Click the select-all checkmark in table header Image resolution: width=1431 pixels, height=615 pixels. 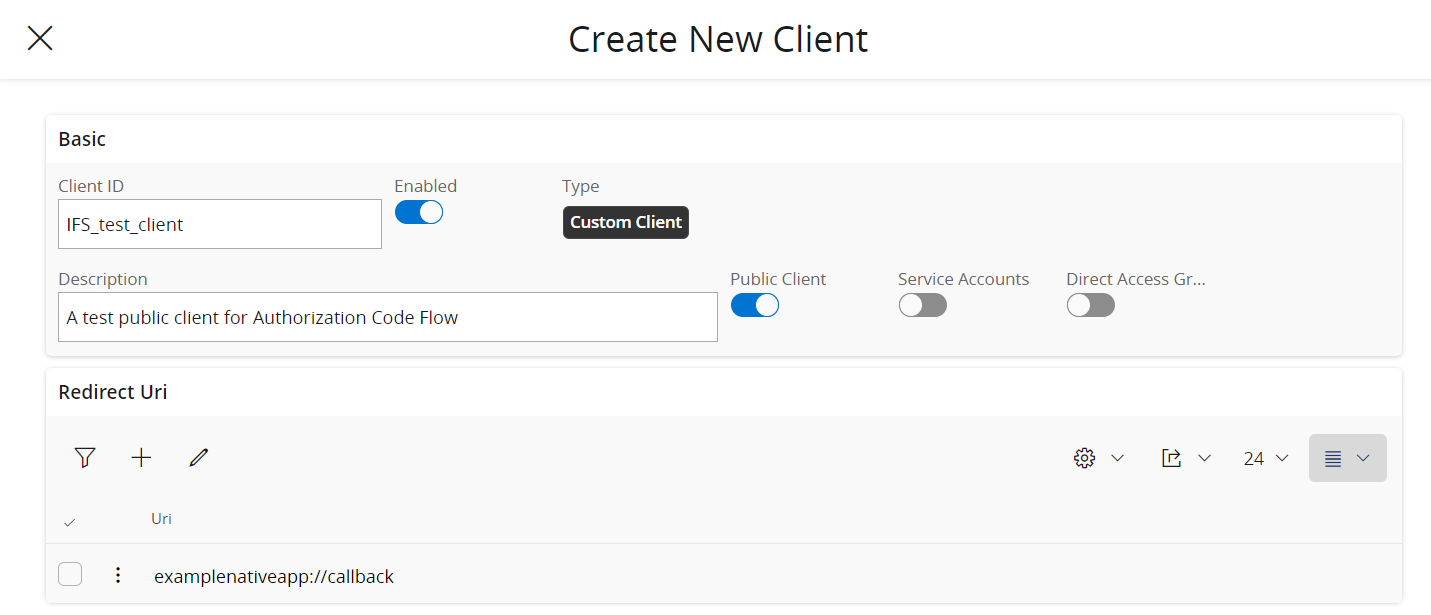click(x=70, y=522)
